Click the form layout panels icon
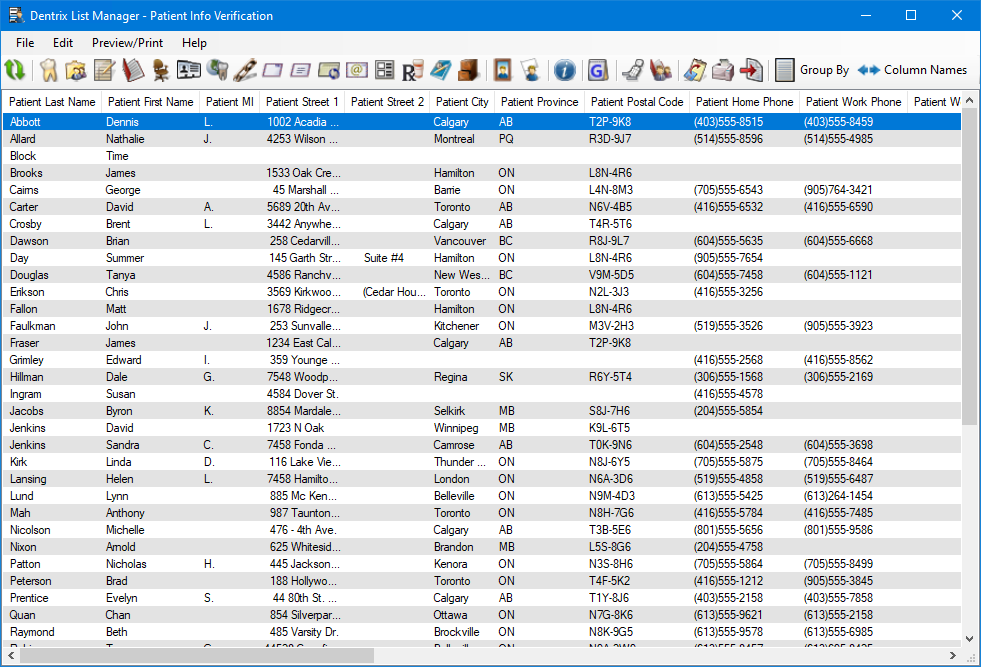This screenshot has width=981, height=667. [x=385, y=69]
